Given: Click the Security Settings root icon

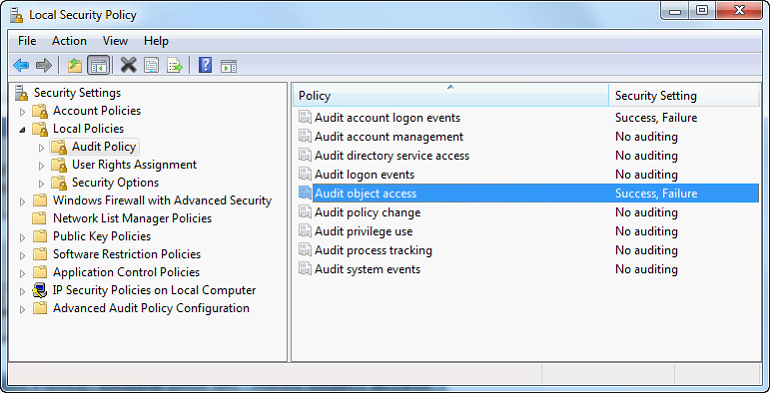Looking at the screenshot, I should point(22,93).
